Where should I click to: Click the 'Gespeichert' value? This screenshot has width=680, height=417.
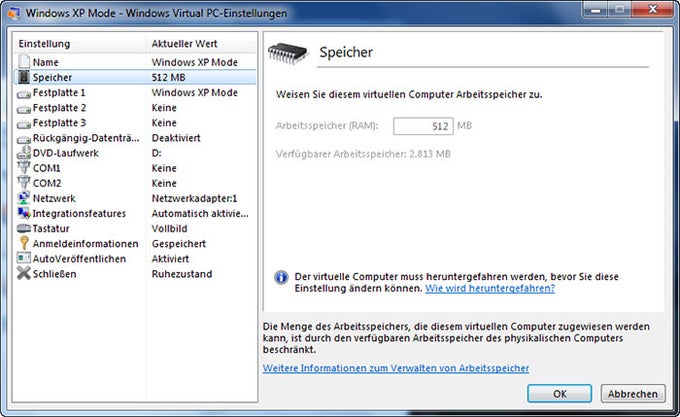tap(179, 244)
